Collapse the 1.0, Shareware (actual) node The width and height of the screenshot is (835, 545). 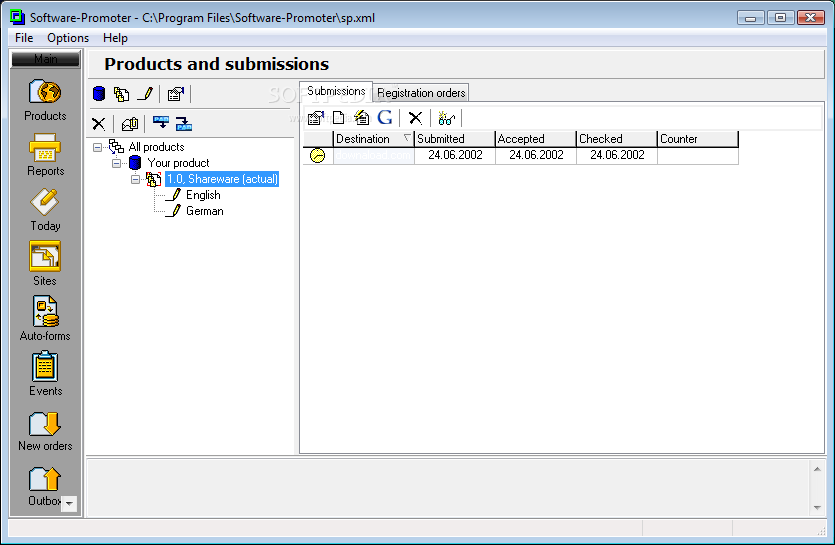[x=136, y=179]
